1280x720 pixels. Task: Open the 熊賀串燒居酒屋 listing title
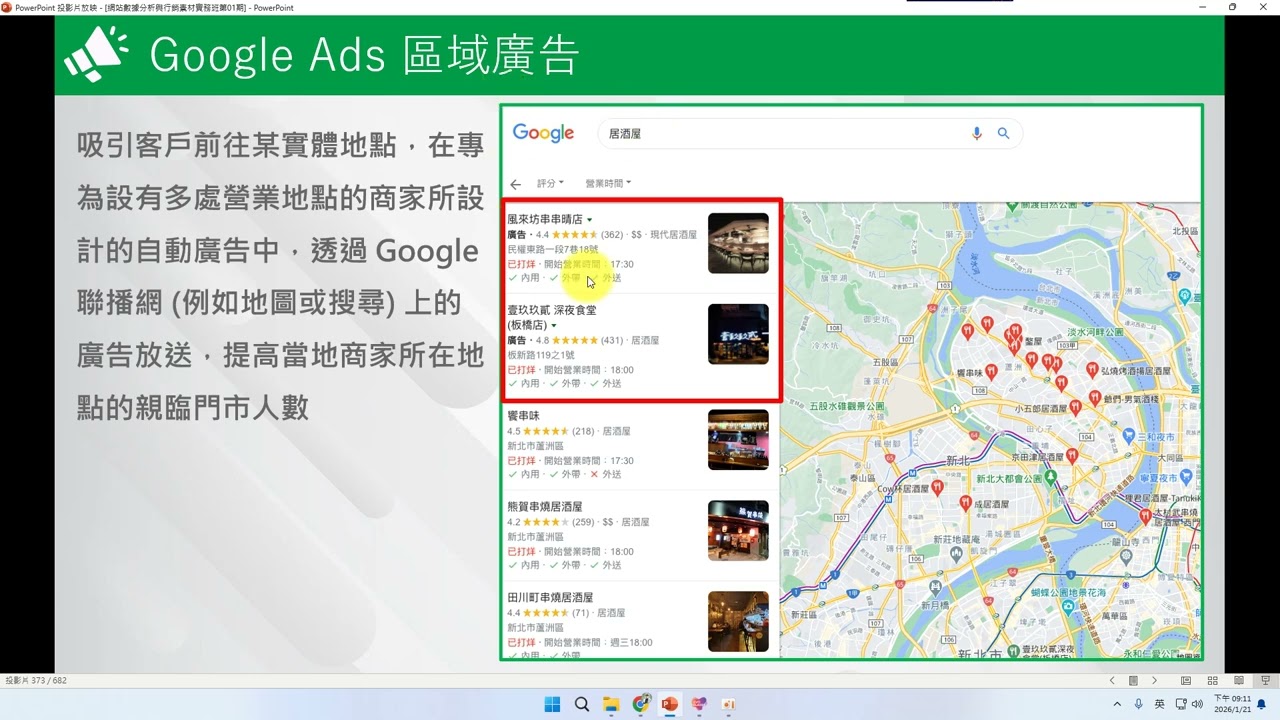(544, 507)
